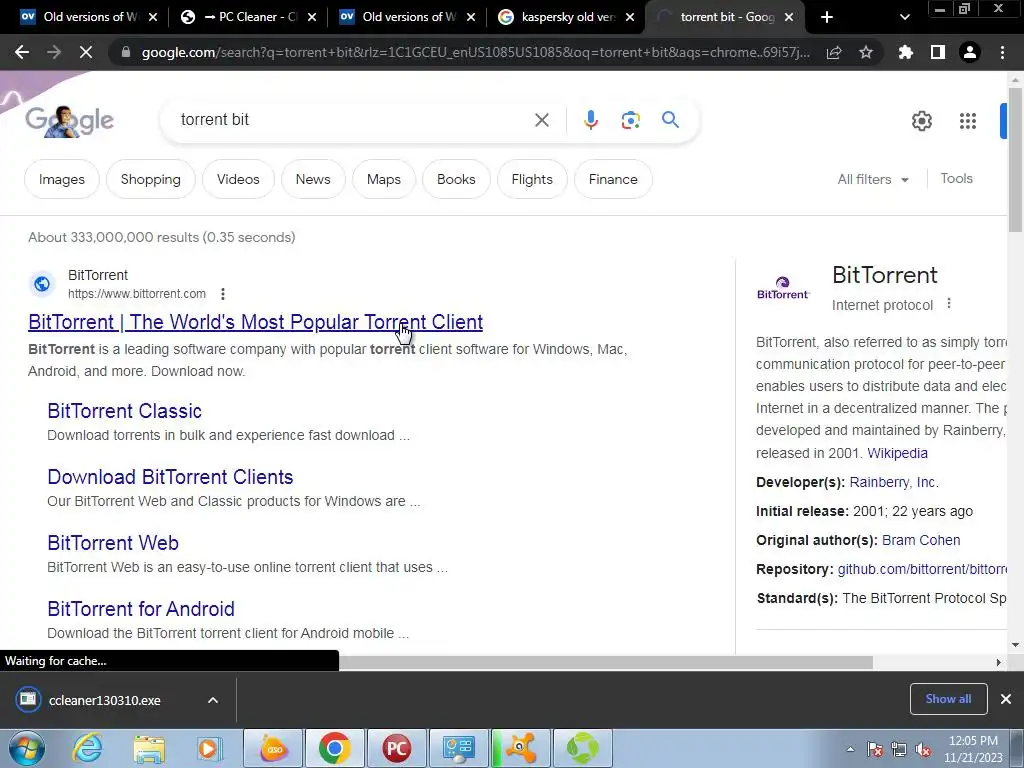
Task: Search by image with the camera lens icon
Action: tap(630, 120)
